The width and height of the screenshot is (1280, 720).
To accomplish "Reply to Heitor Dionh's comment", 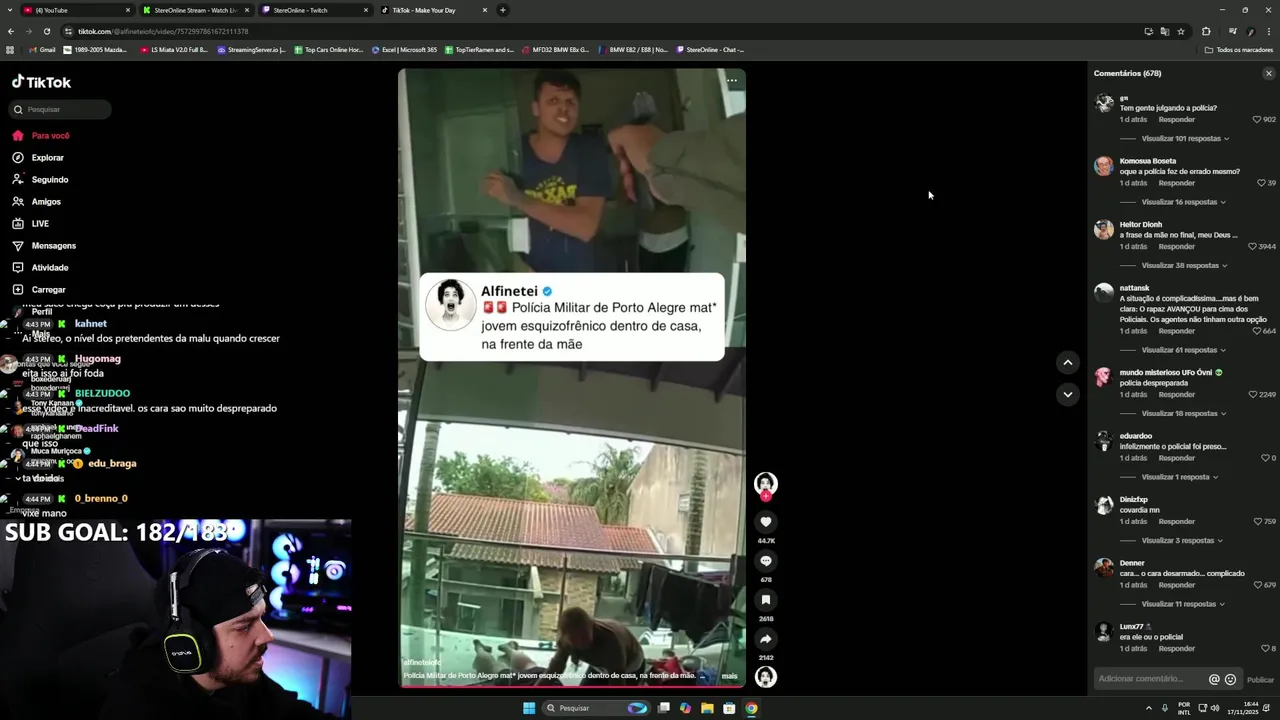I will [1177, 246].
